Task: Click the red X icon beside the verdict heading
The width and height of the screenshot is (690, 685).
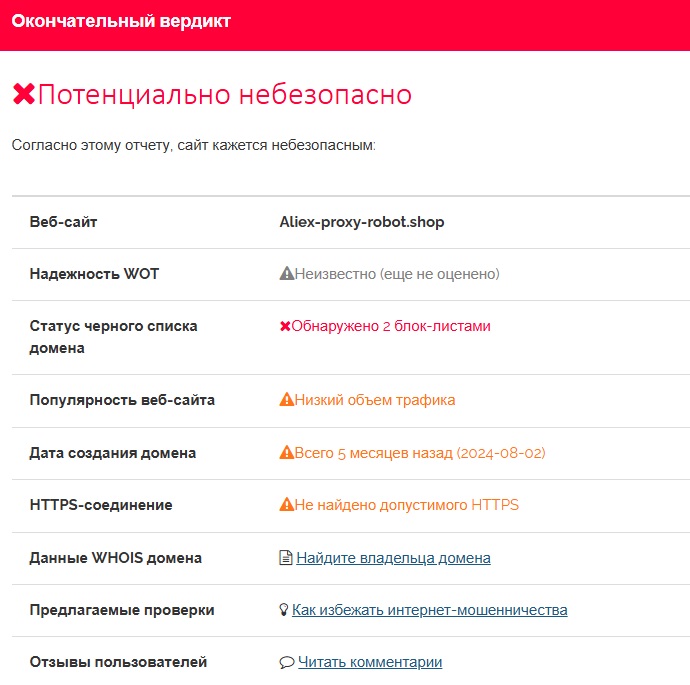Action: pyautogui.click(x=24, y=95)
